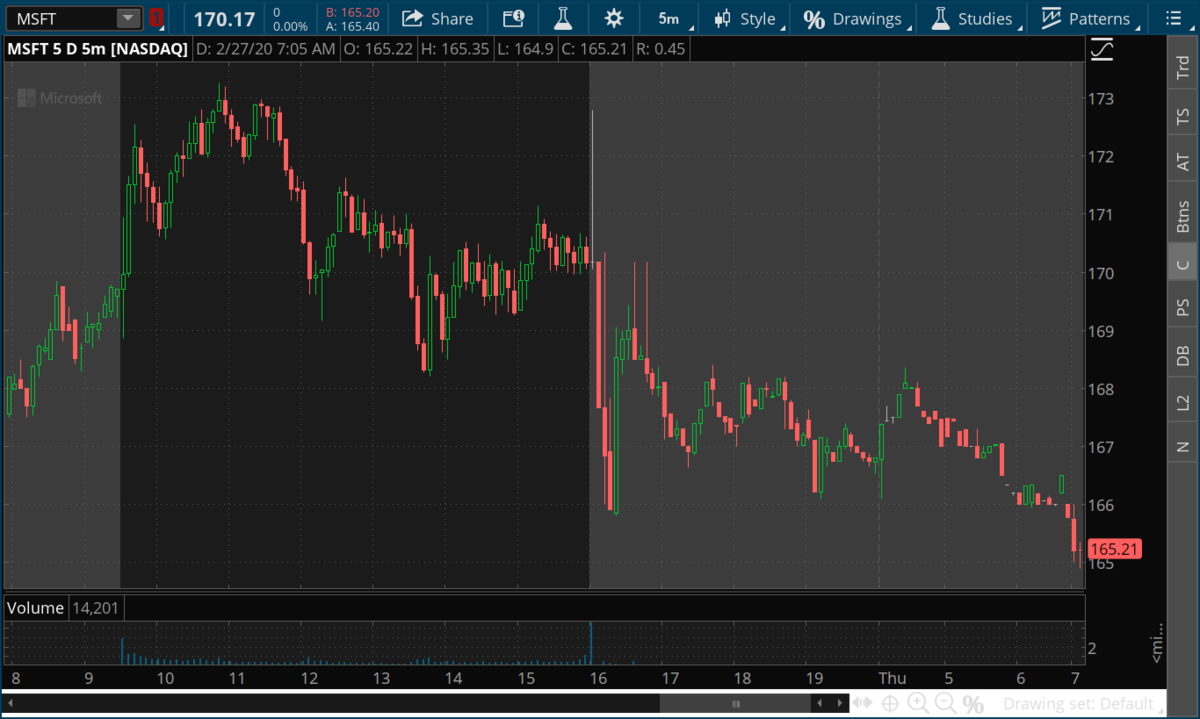This screenshot has width=1200, height=719.
Task: Click the 16 hour label on the time axis
Action: [597, 679]
